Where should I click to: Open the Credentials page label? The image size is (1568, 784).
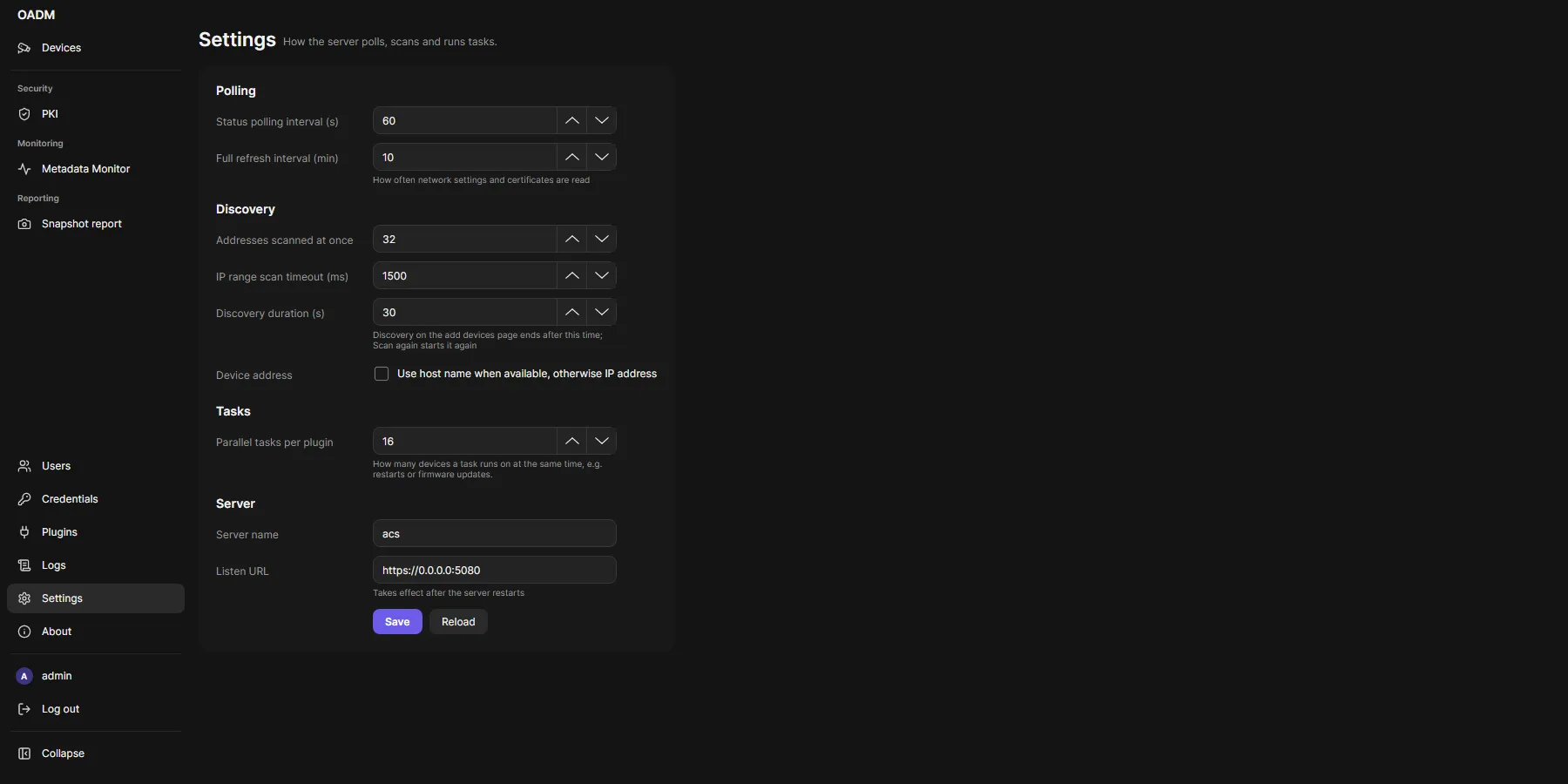click(x=70, y=499)
